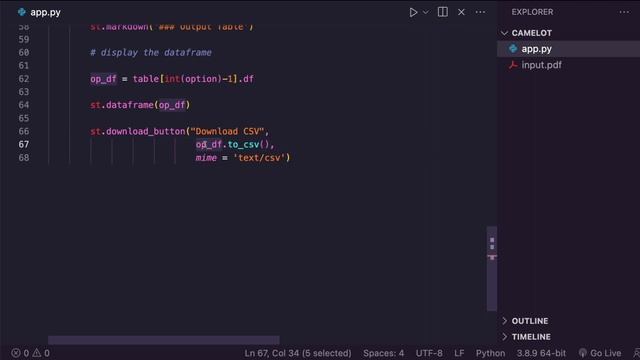Image resolution: width=640 pixels, height=360 pixels.
Task: Click 'mime' parameter on line 68
Action: pos(206,158)
